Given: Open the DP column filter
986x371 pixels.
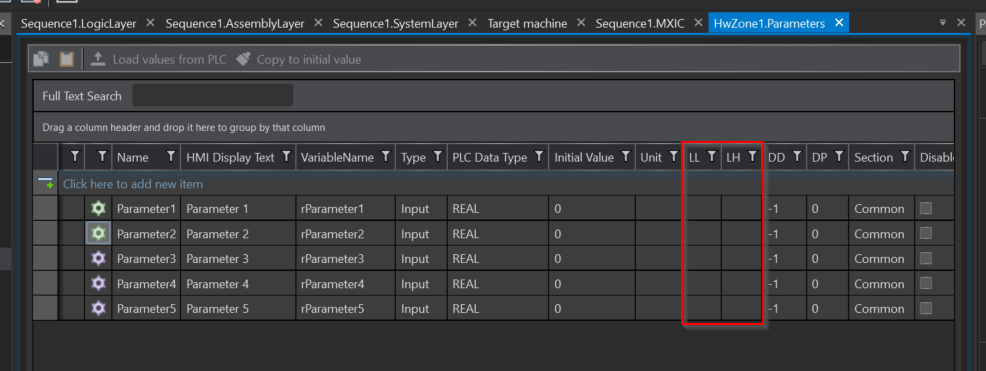Looking at the screenshot, I should [838, 157].
